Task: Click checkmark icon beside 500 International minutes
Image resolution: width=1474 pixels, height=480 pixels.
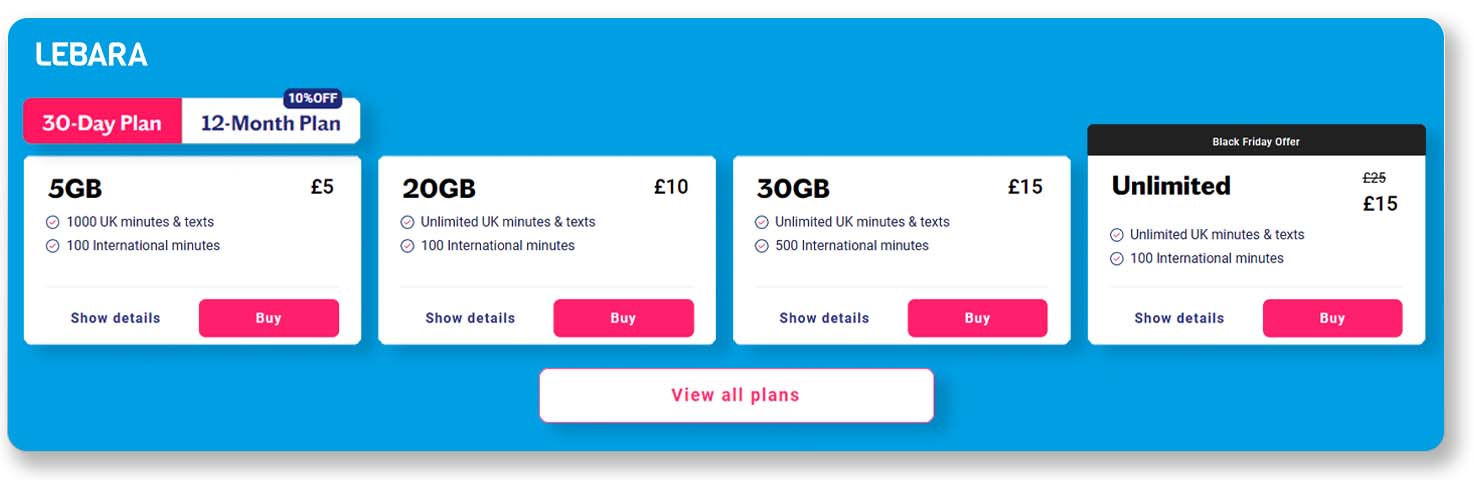Action: pyautogui.click(x=762, y=246)
